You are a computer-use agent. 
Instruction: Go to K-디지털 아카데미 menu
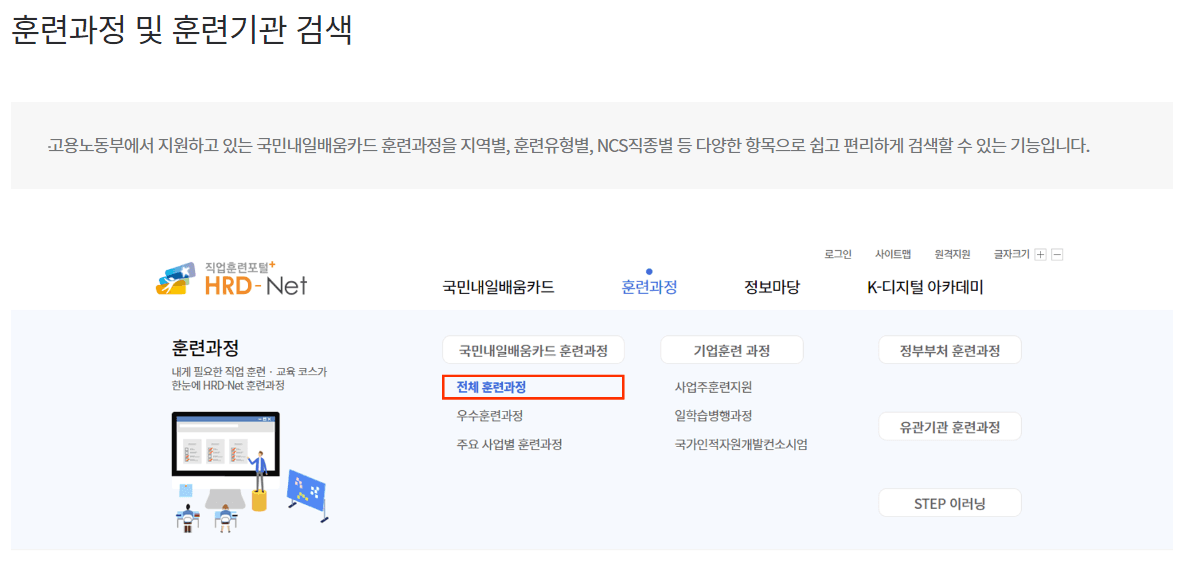(x=925, y=288)
